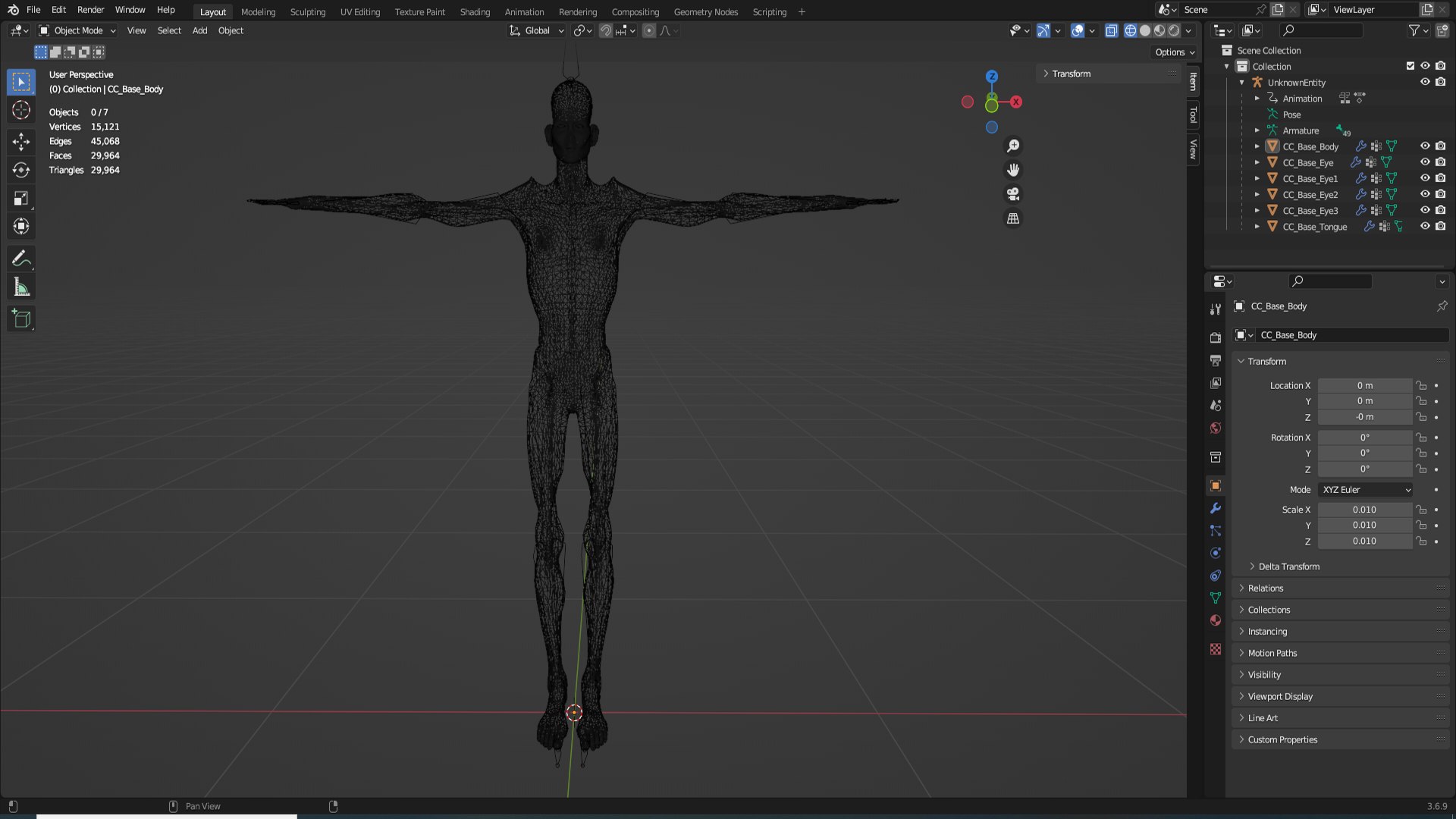Toggle snapping magnet
1456x819 pixels.
605,30
